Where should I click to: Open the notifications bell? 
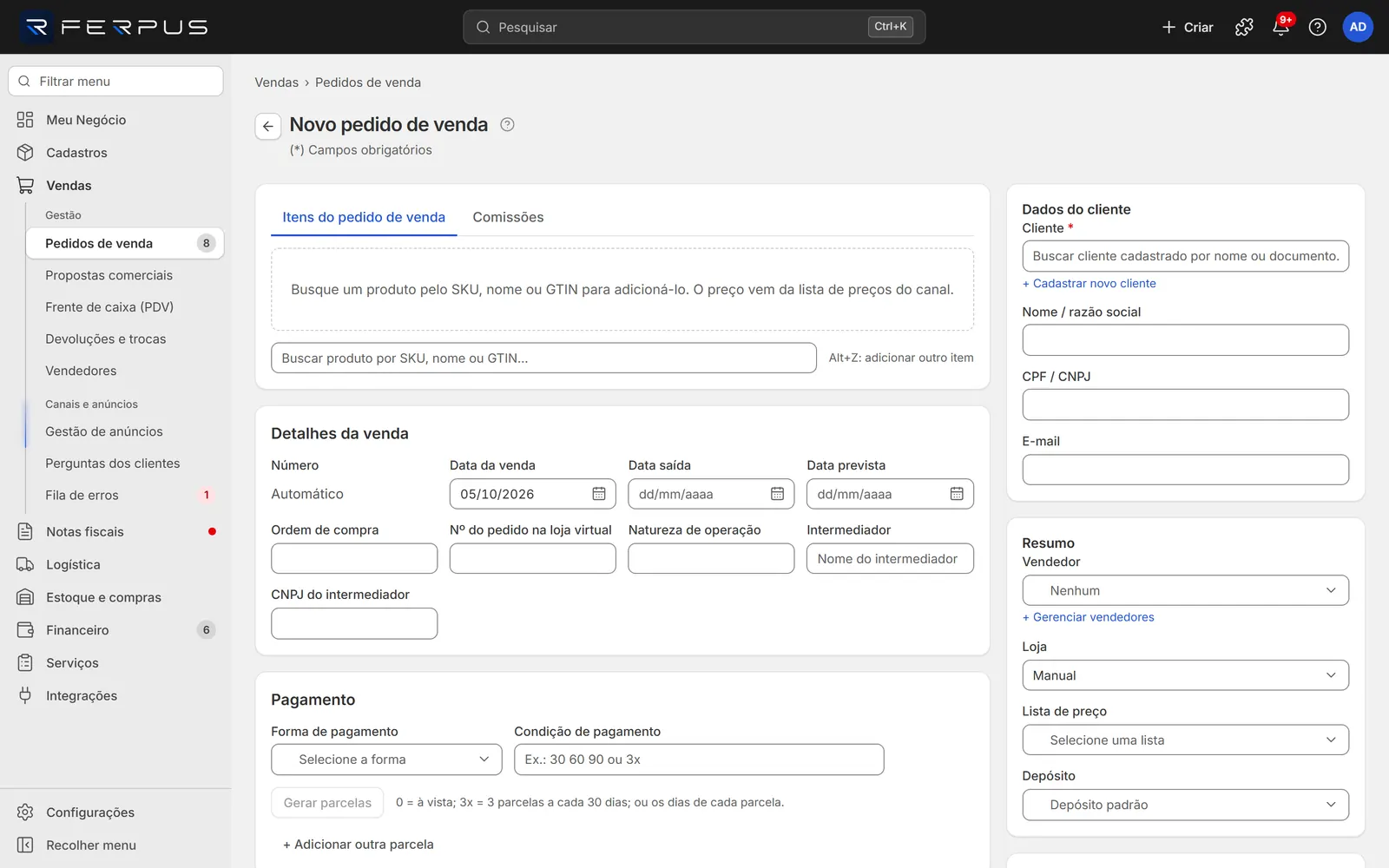tap(1280, 27)
